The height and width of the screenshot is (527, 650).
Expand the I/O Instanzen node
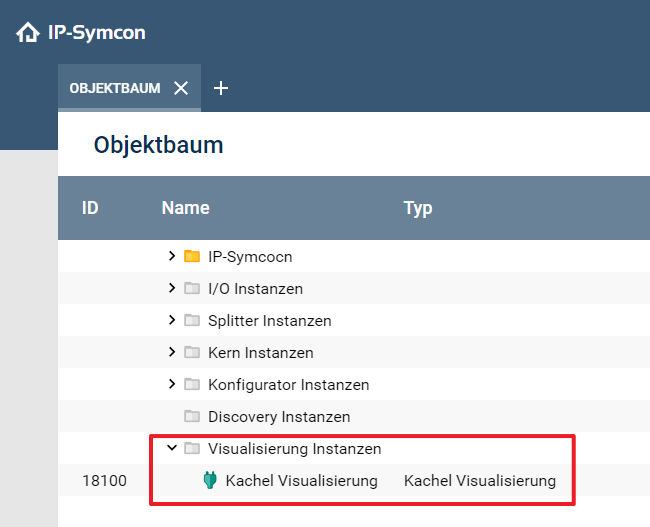click(172, 289)
